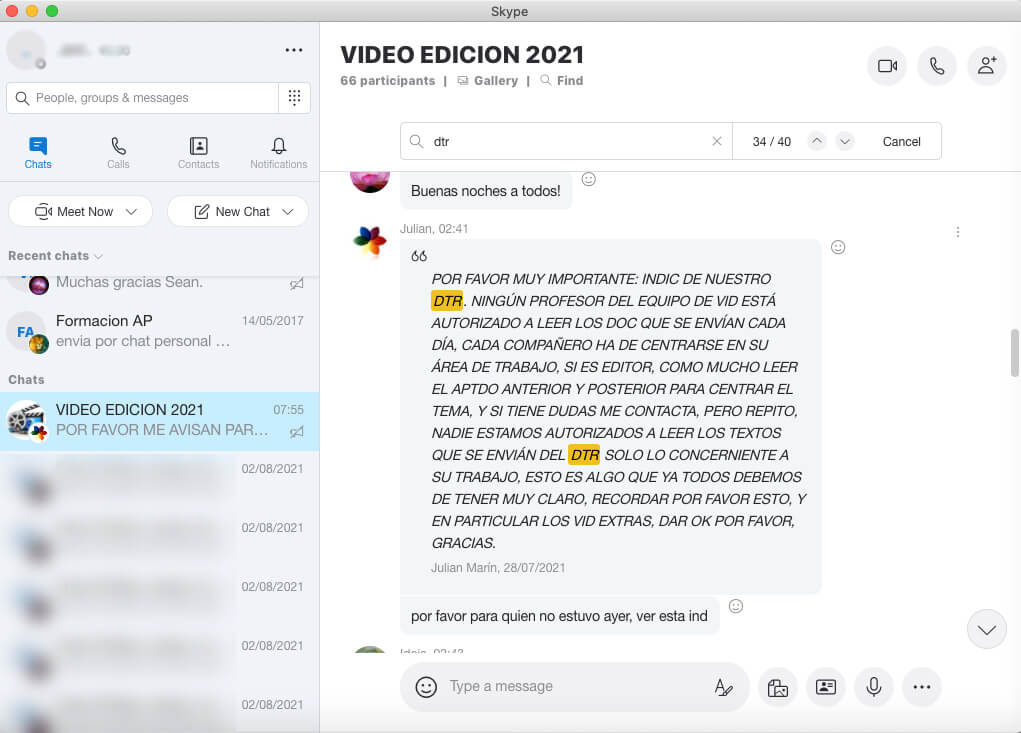Open the dial pad icon
This screenshot has width=1021, height=733.
294,98
